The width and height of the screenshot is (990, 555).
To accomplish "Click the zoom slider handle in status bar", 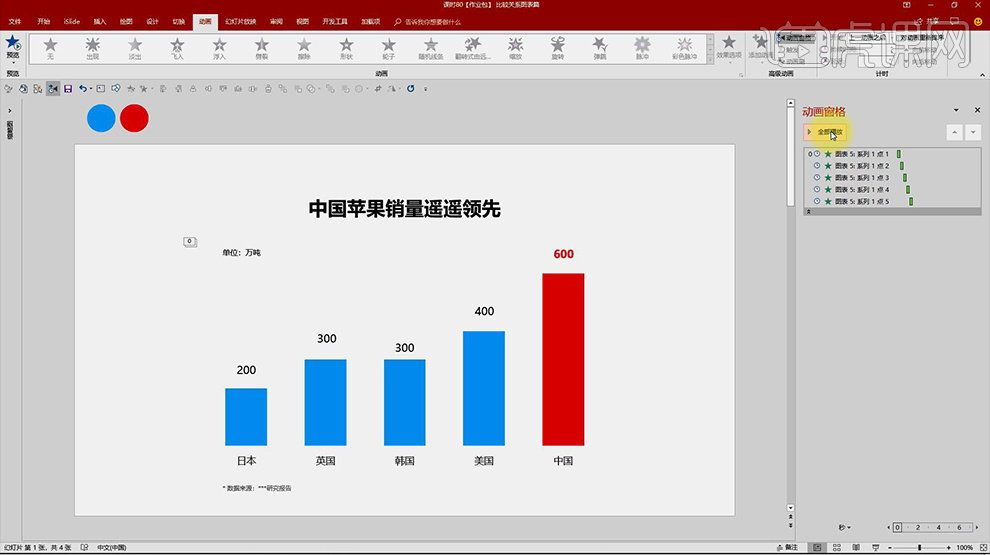I will [919, 548].
